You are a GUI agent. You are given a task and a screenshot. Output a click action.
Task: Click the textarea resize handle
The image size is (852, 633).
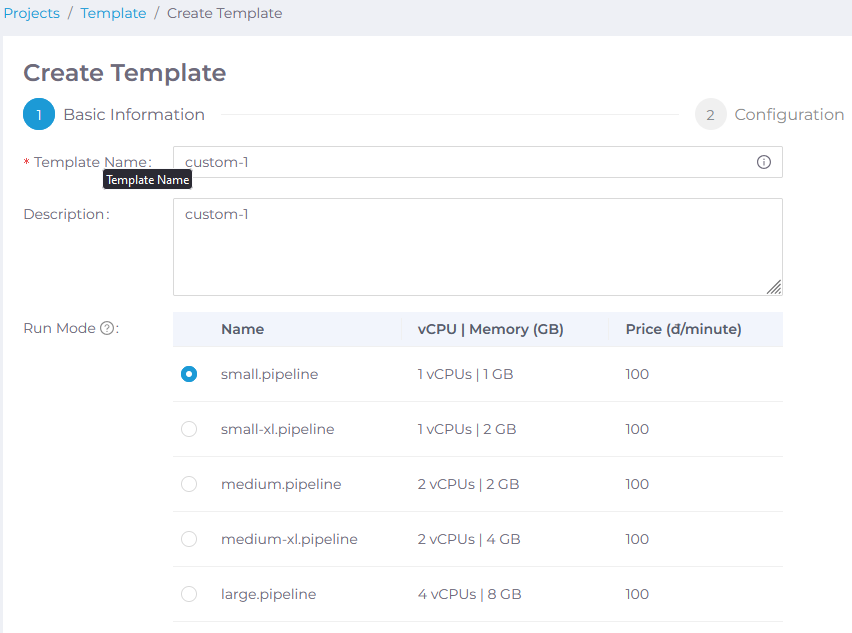tap(775, 288)
